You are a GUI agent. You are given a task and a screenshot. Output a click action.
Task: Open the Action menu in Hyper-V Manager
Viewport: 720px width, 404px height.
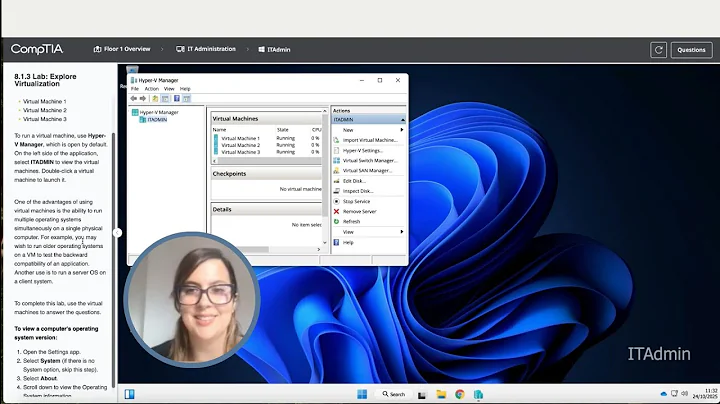click(152, 89)
